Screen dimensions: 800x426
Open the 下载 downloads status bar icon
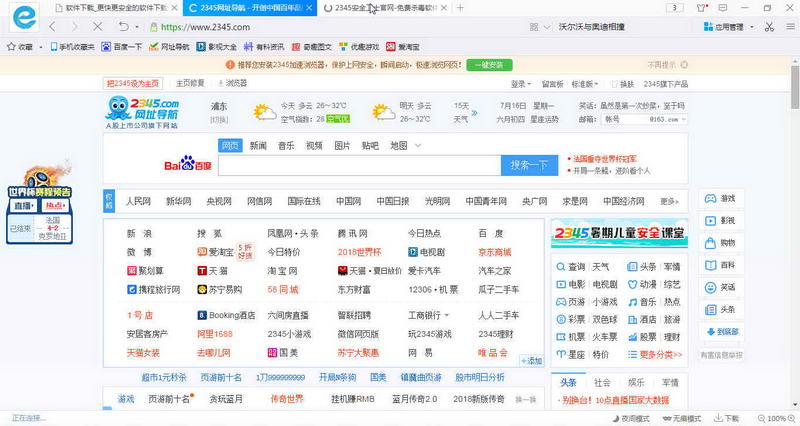[727, 418]
